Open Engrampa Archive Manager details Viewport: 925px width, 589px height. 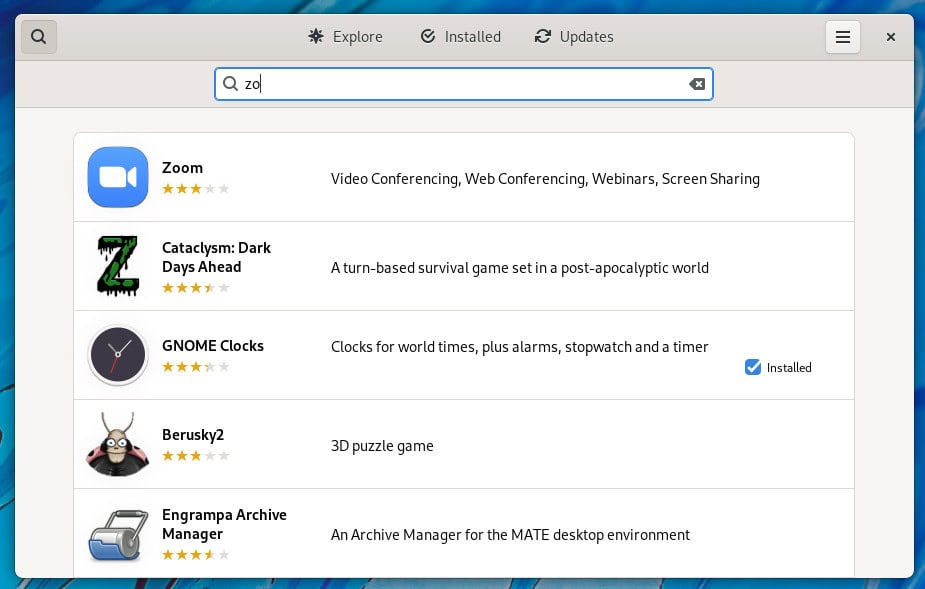[464, 534]
